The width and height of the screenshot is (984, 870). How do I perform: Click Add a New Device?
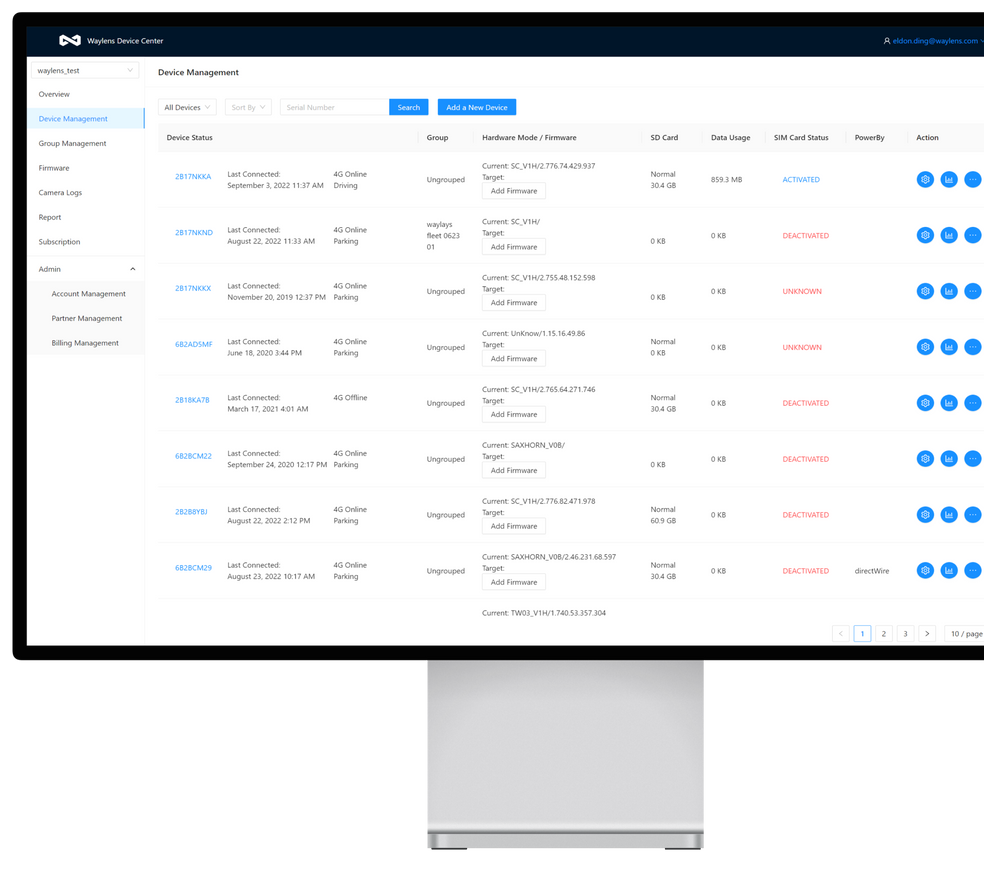click(477, 107)
